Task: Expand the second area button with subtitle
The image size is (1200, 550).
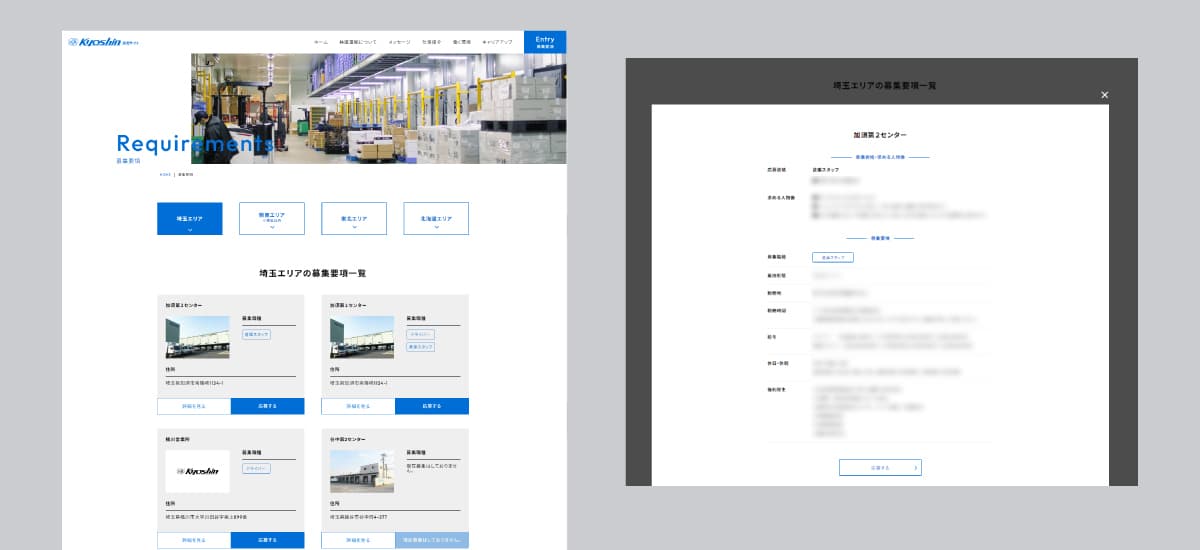Action: click(272, 219)
